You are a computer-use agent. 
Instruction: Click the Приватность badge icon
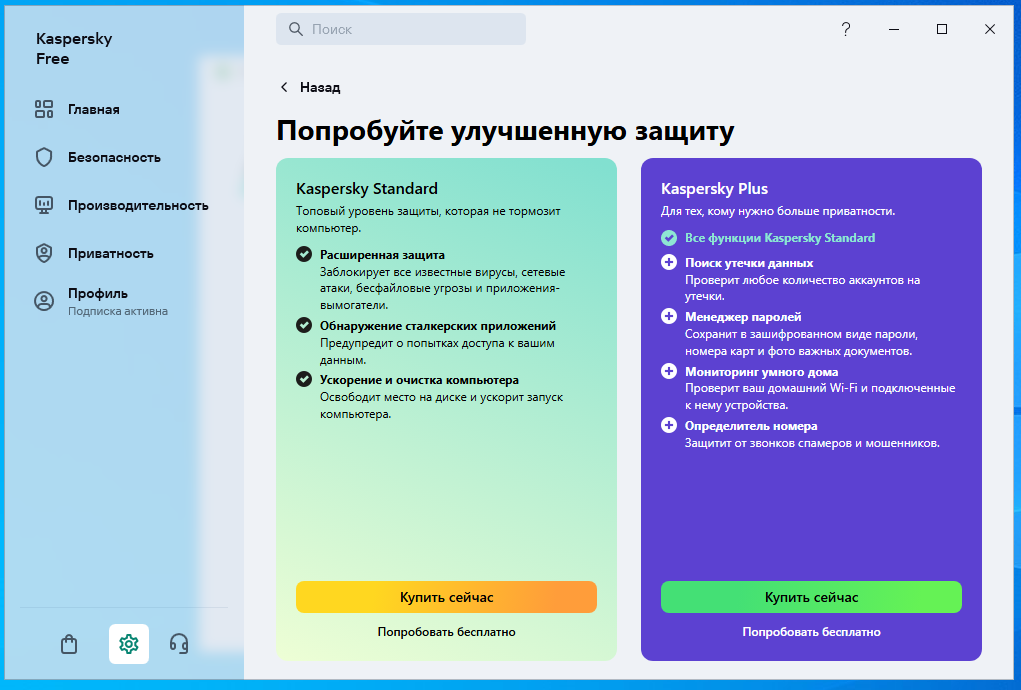pyautogui.click(x=44, y=253)
